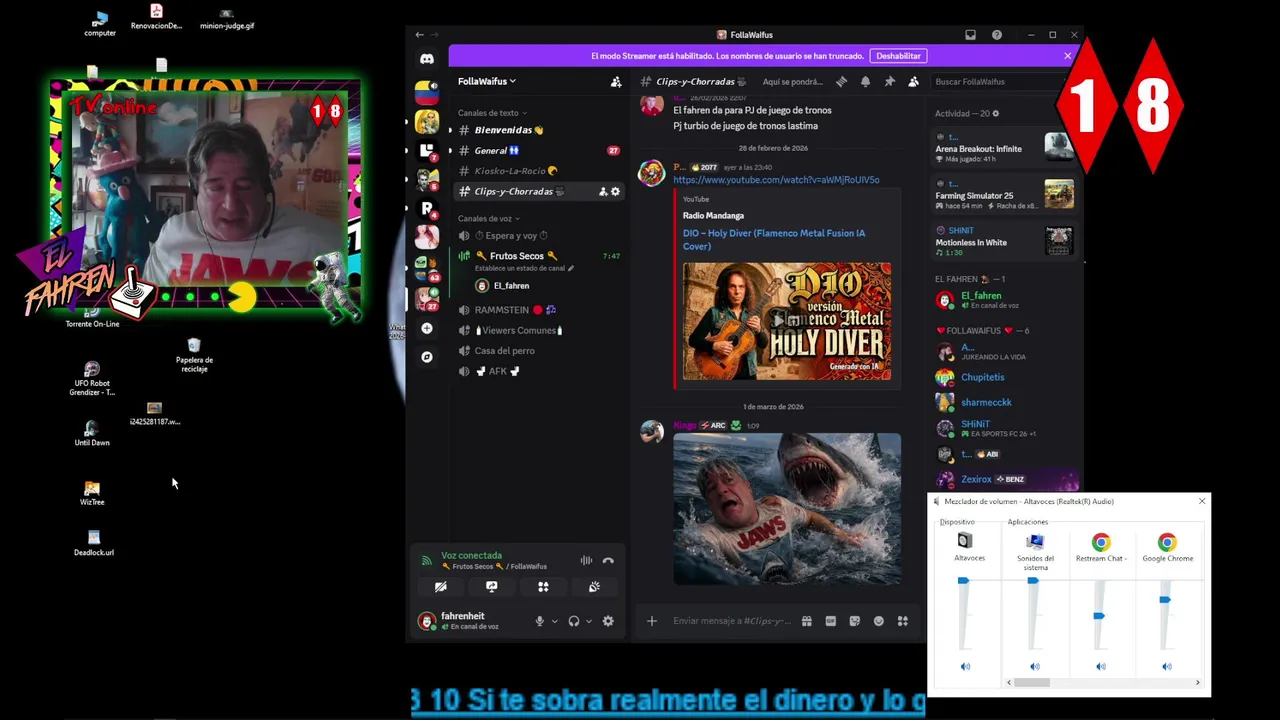Open the gift icon in message bar
This screenshot has width=1280, height=720.
tap(806, 621)
